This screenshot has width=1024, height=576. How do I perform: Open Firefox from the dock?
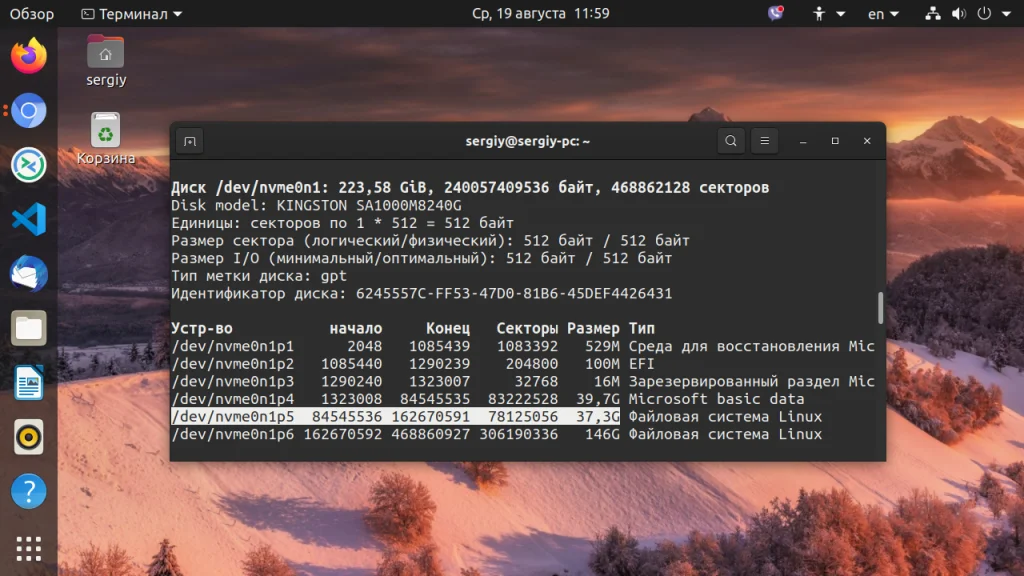29,56
